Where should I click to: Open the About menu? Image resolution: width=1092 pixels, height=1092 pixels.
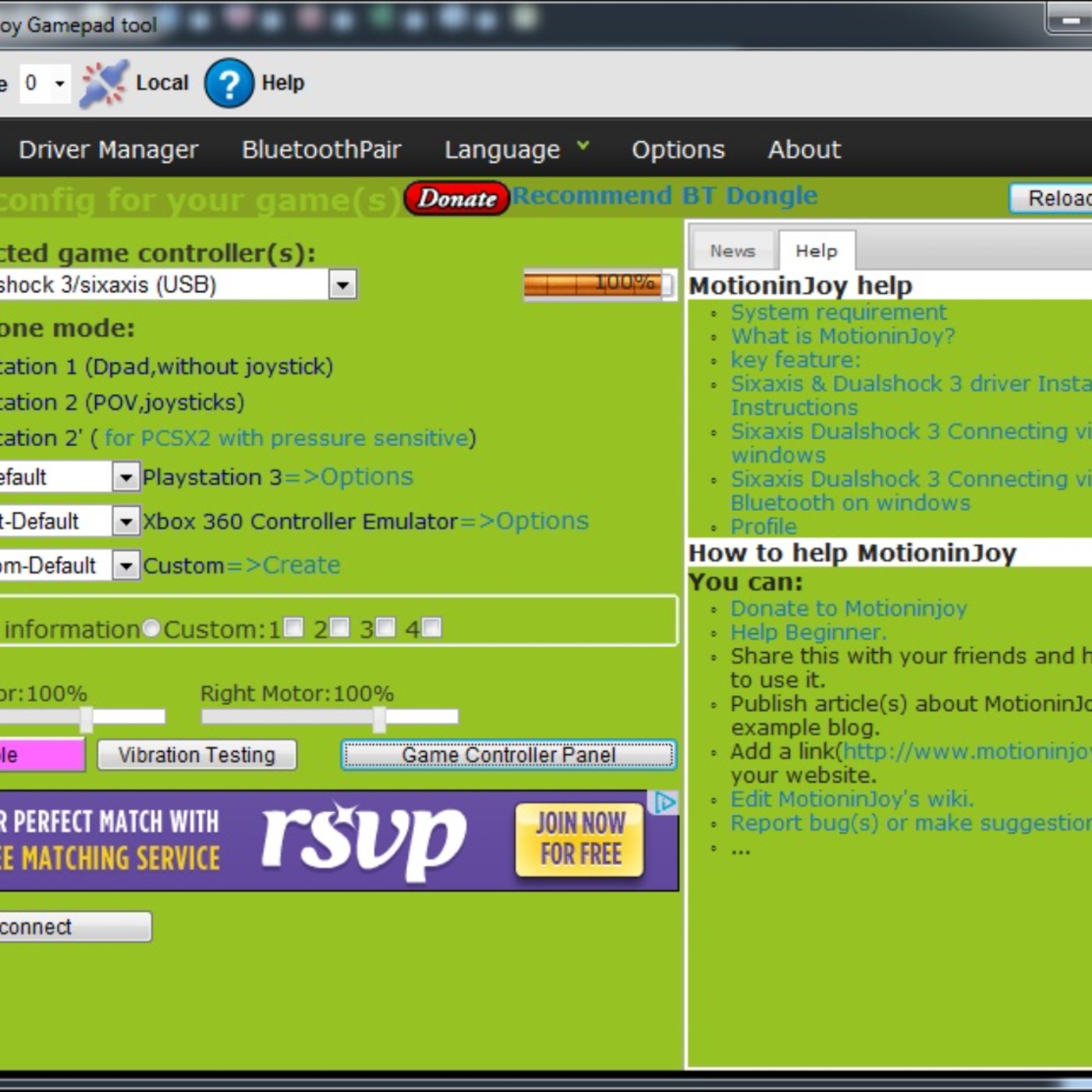(x=804, y=149)
